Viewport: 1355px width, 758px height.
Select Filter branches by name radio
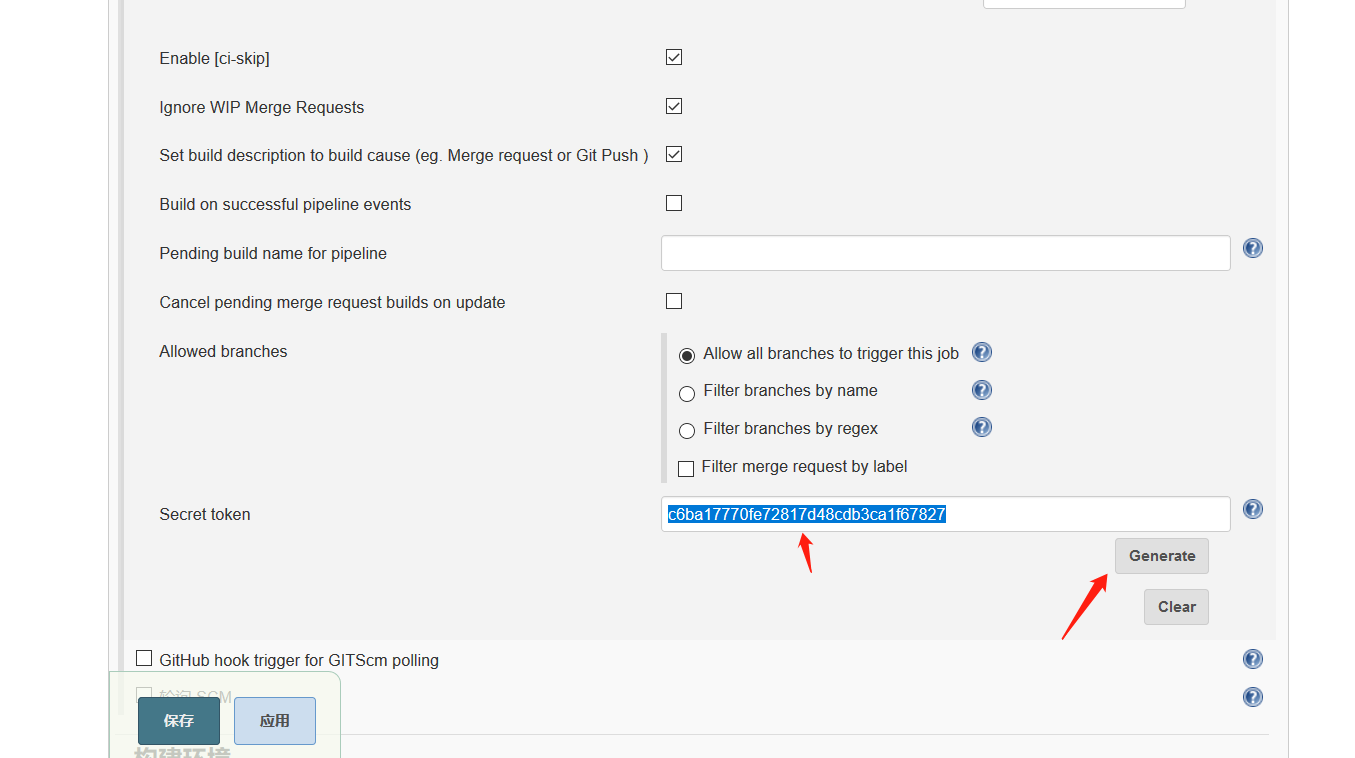tap(687, 394)
